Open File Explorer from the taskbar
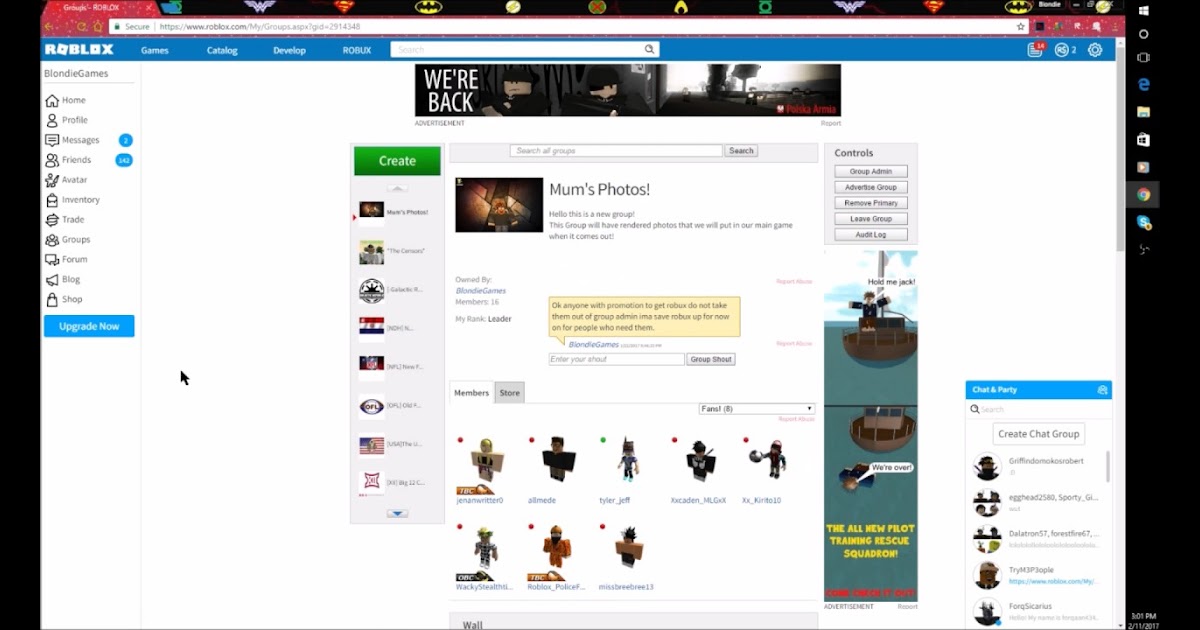This screenshot has width=1200, height=630. [x=1144, y=112]
